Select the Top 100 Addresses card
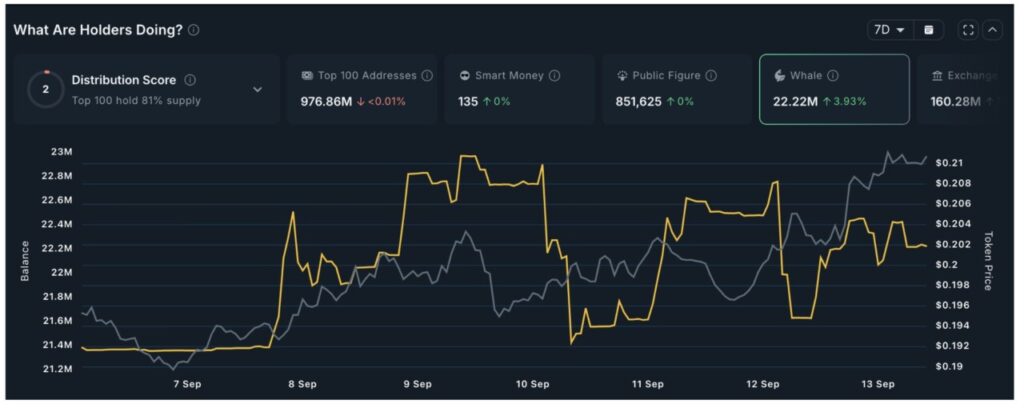Screen dimensions: 1024x408 pos(362,89)
